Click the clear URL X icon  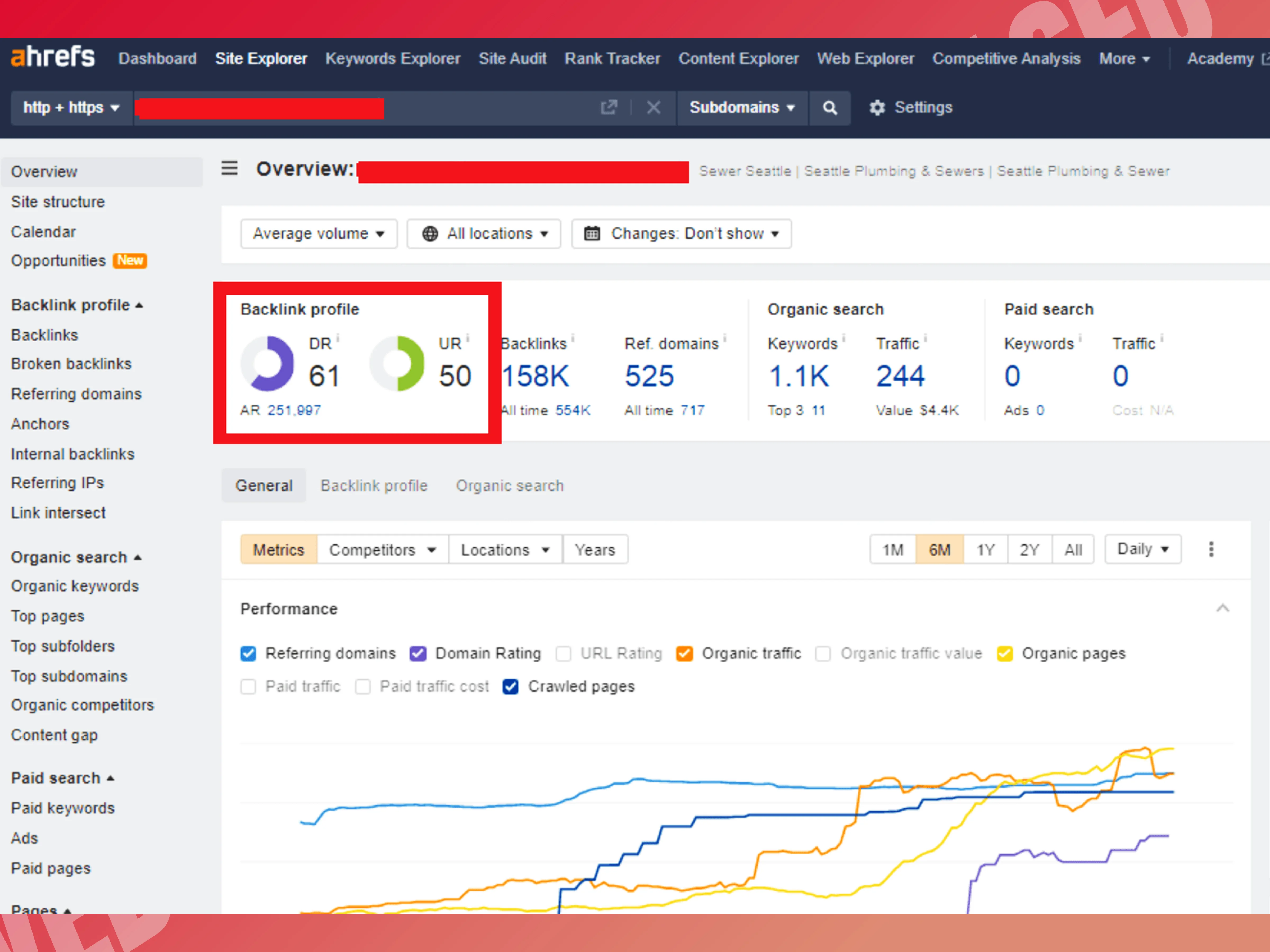[x=653, y=107]
